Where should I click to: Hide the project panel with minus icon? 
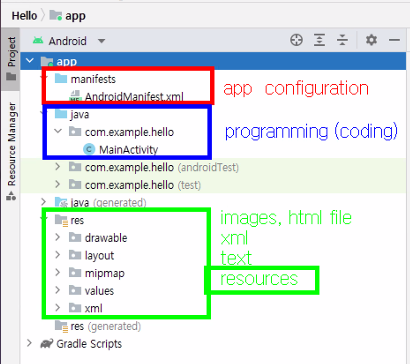tap(394, 40)
